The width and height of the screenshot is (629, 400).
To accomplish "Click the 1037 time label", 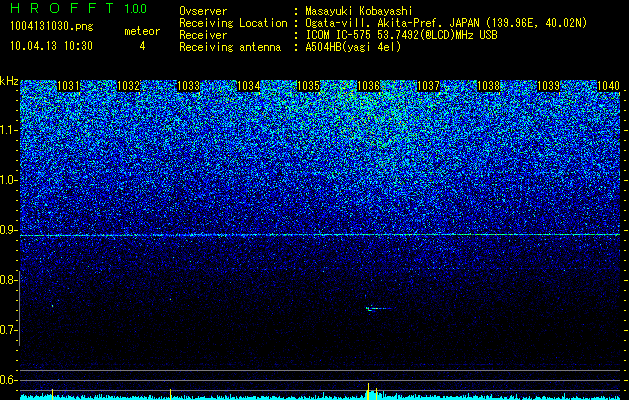I will tap(428, 86).
